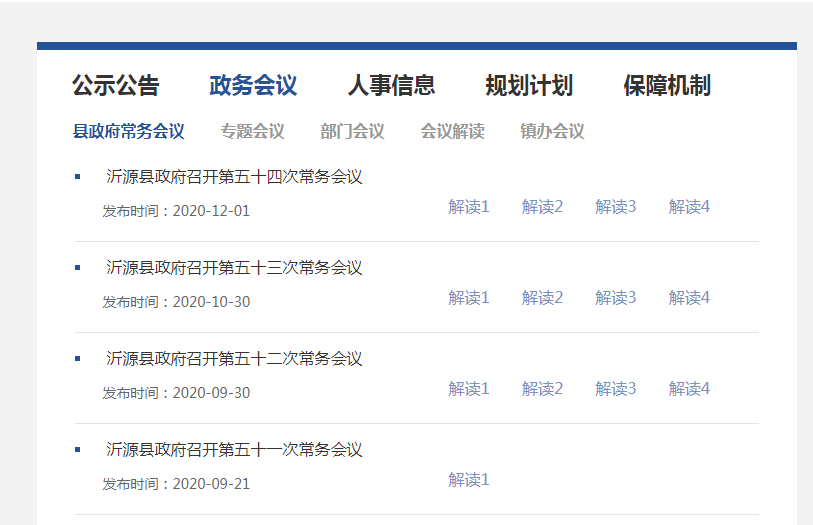Click 解读1 for the 2020-12-01 meeting
The width and height of the screenshot is (813, 525).
(469, 207)
